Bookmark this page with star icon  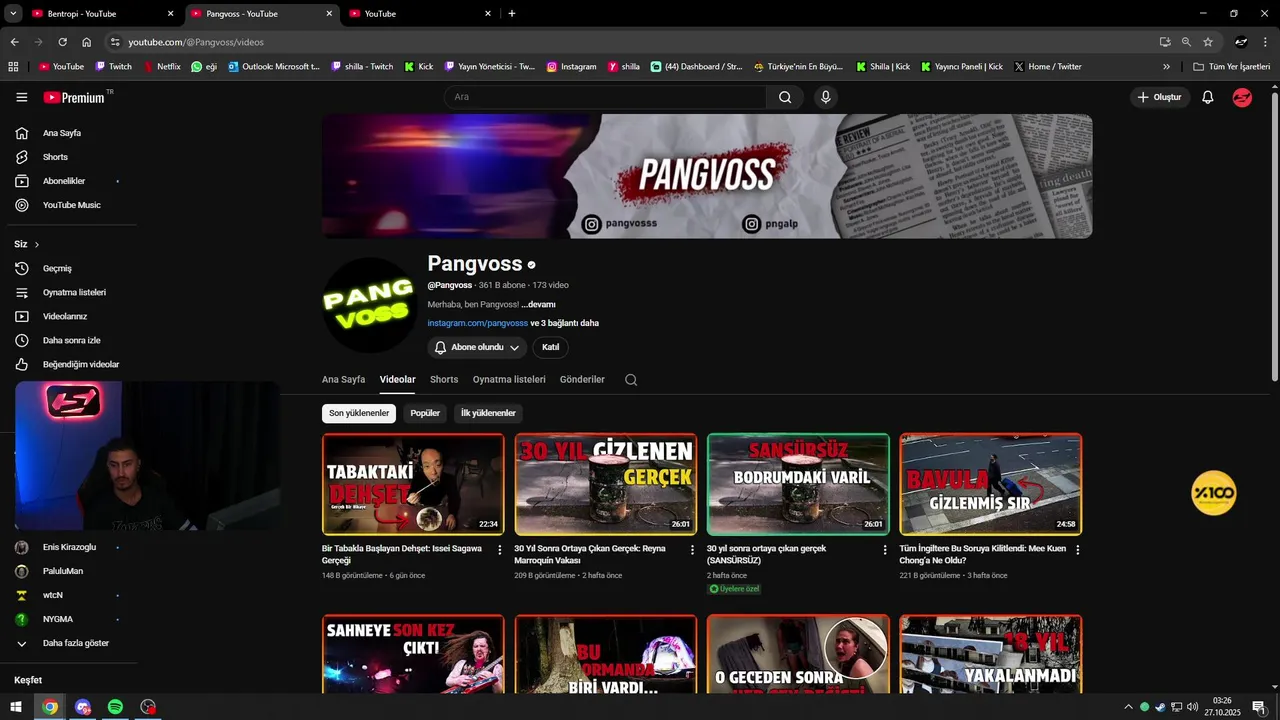click(x=1208, y=42)
